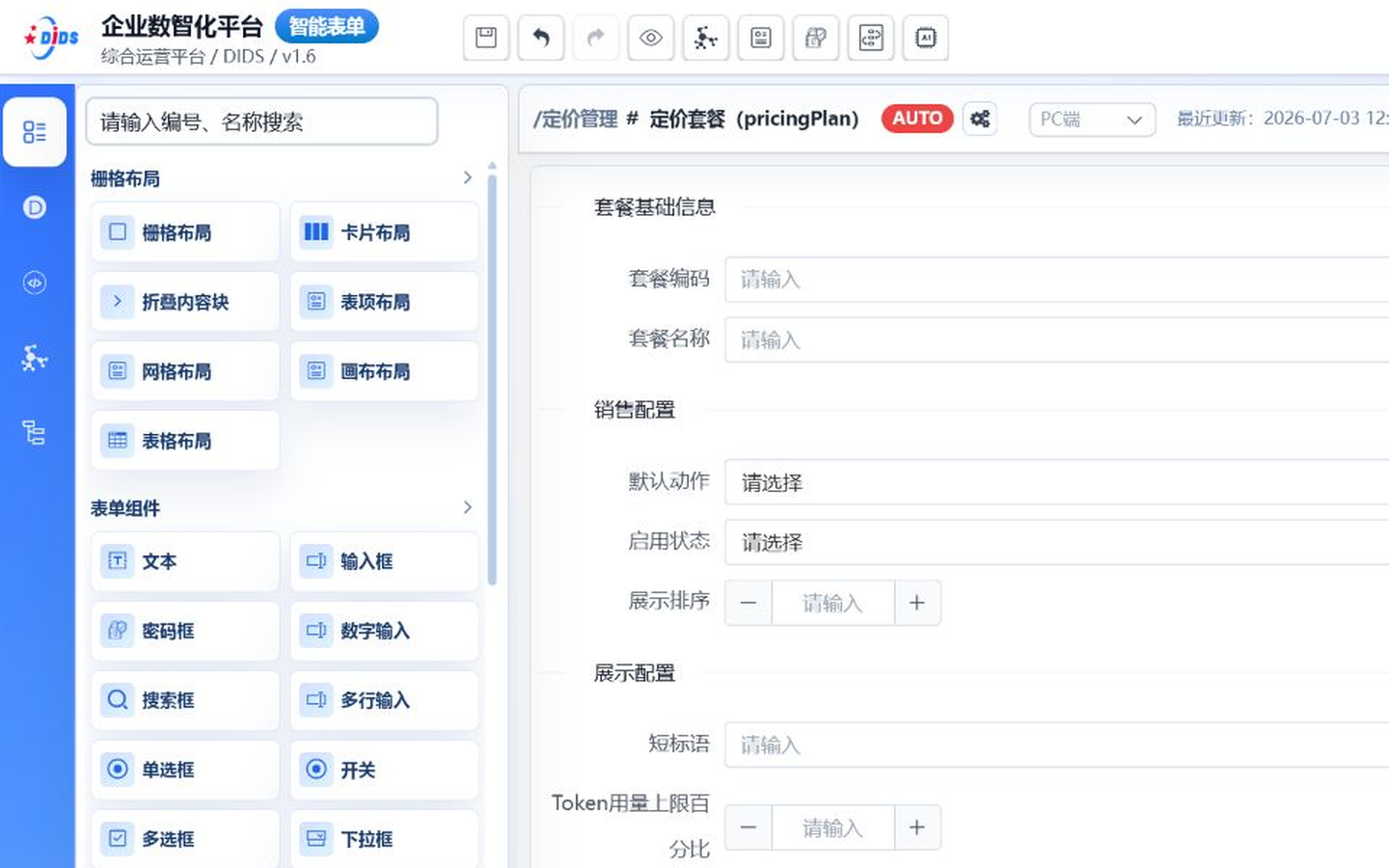This screenshot has width=1389, height=868.
Task: Click the redo arrow icon
Action: 596,38
